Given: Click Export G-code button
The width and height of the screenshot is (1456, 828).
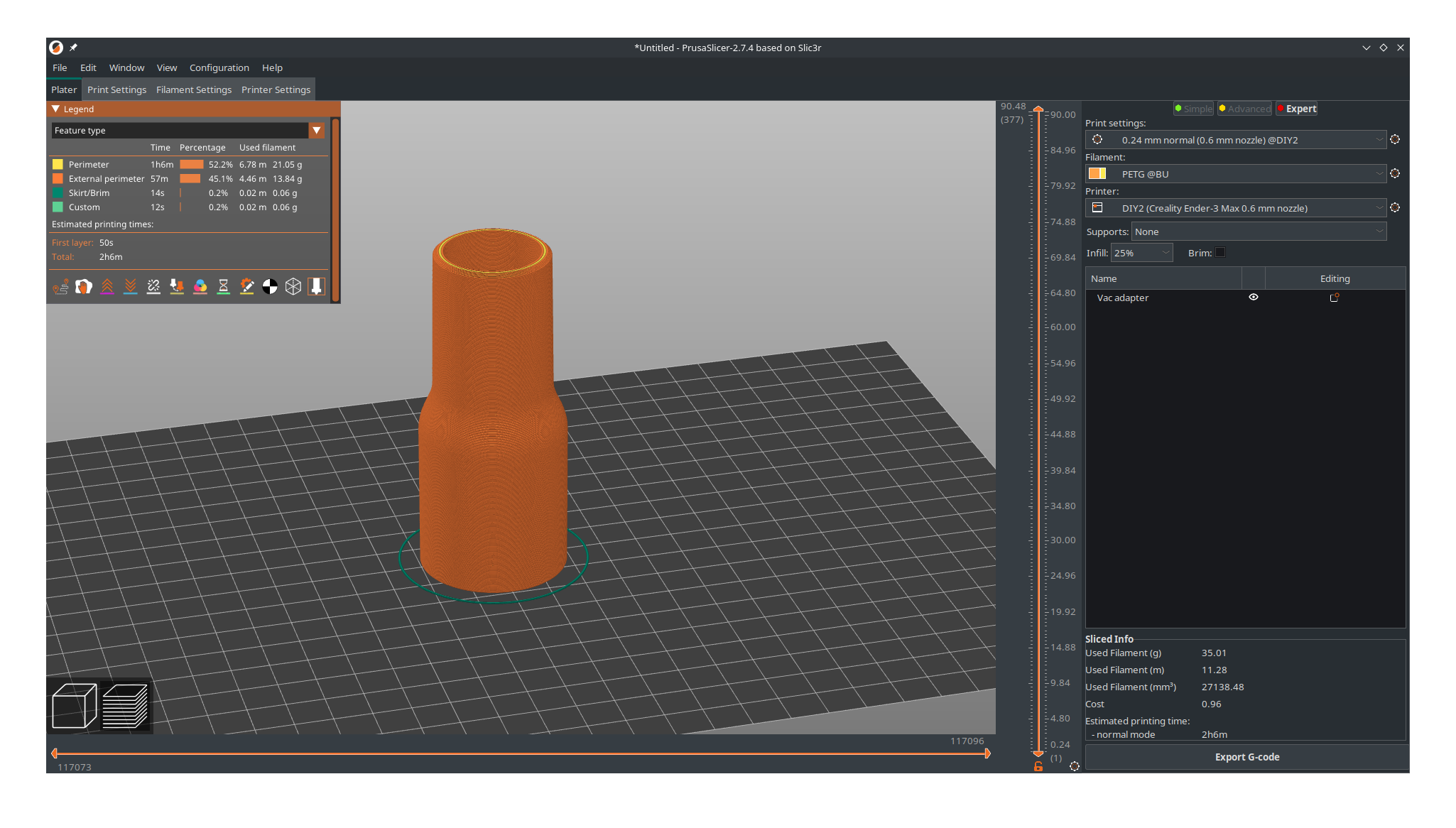Looking at the screenshot, I should [x=1246, y=757].
